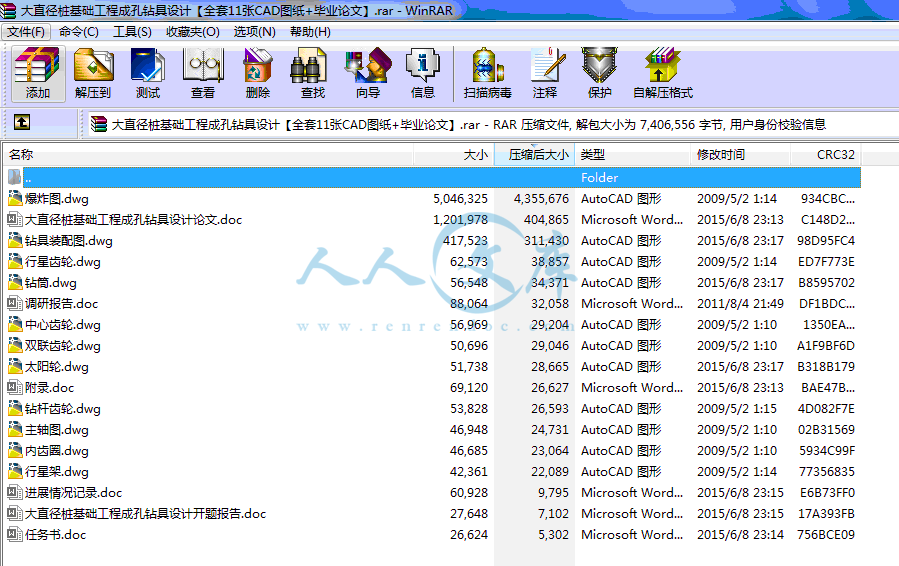Open the 查看 (View) tool
The height and width of the screenshot is (566, 899).
(x=203, y=73)
